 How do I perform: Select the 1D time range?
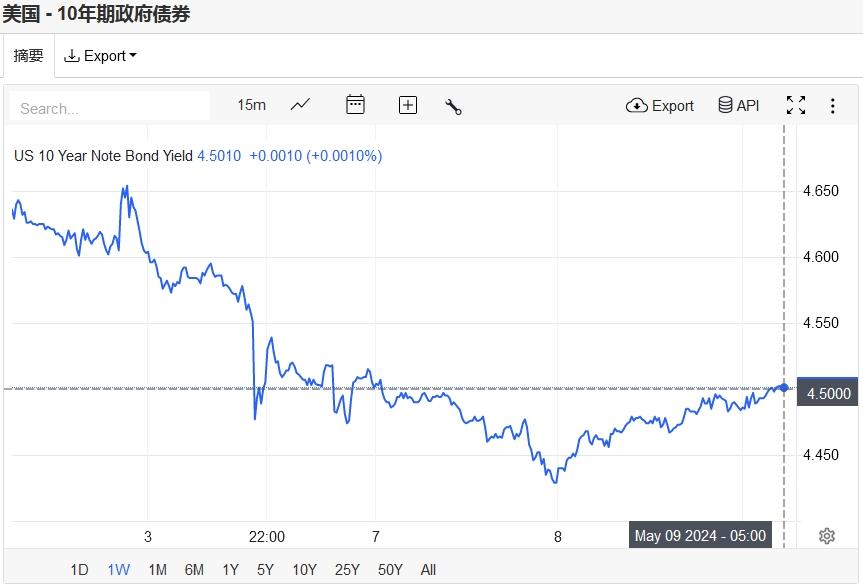[x=79, y=570]
